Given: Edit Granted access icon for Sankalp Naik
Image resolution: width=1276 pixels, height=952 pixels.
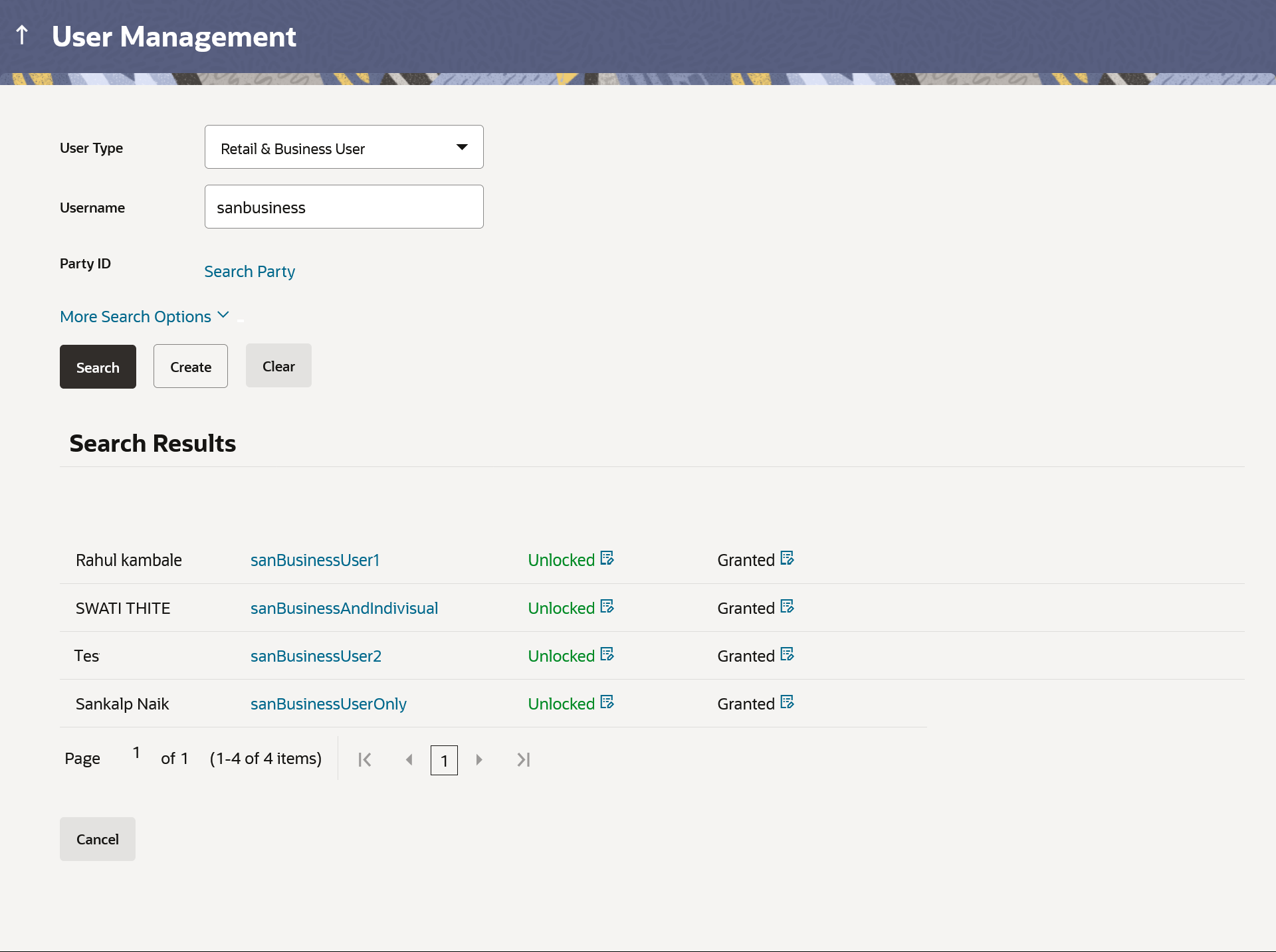Looking at the screenshot, I should coord(787,702).
